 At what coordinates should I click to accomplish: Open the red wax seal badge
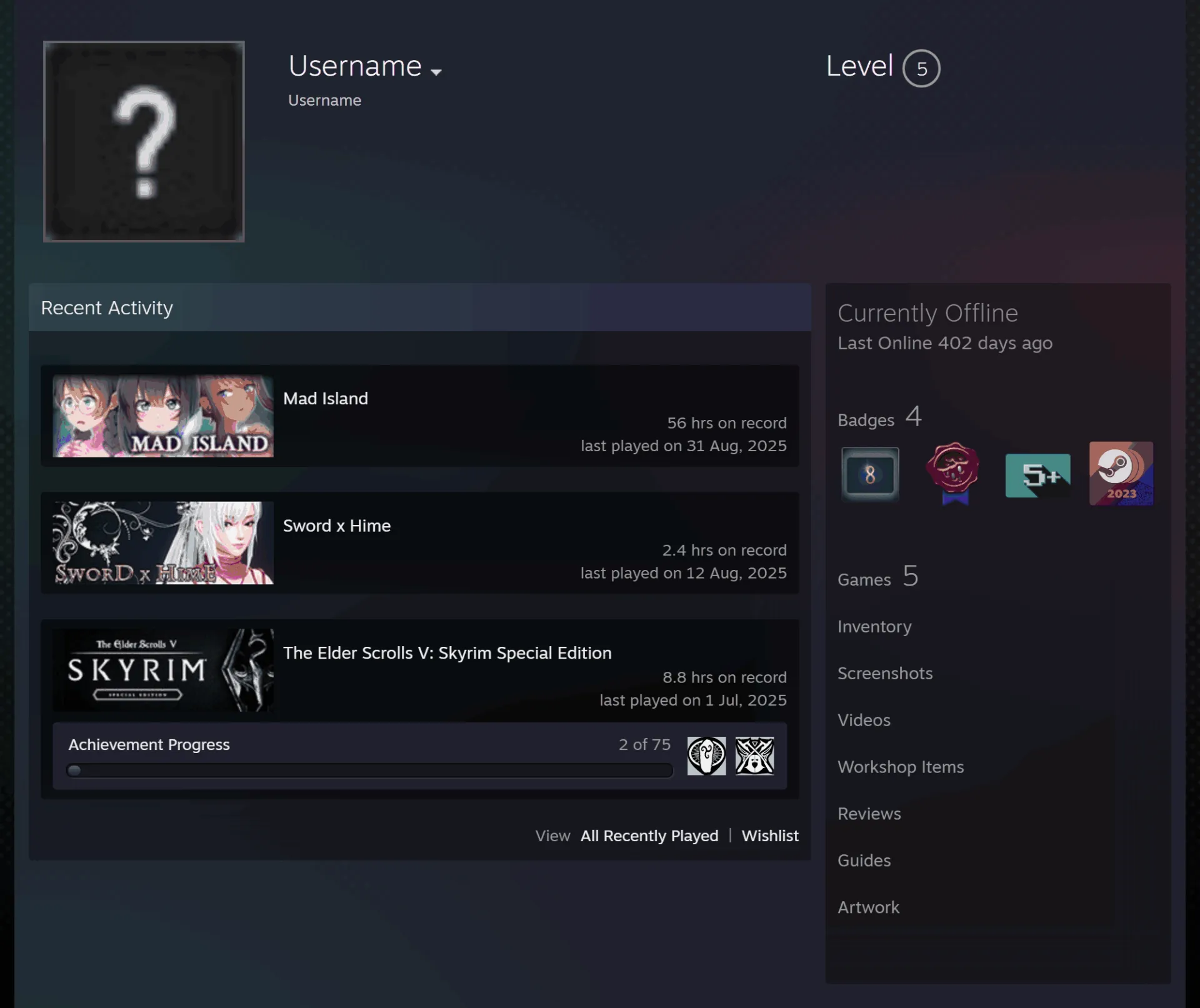tap(953, 474)
